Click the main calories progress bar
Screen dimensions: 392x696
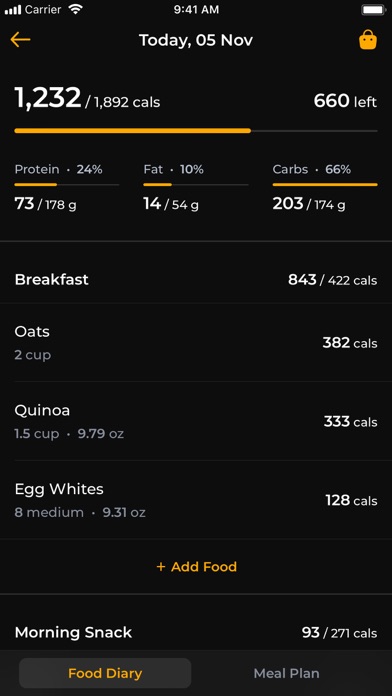click(x=196, y=131)
